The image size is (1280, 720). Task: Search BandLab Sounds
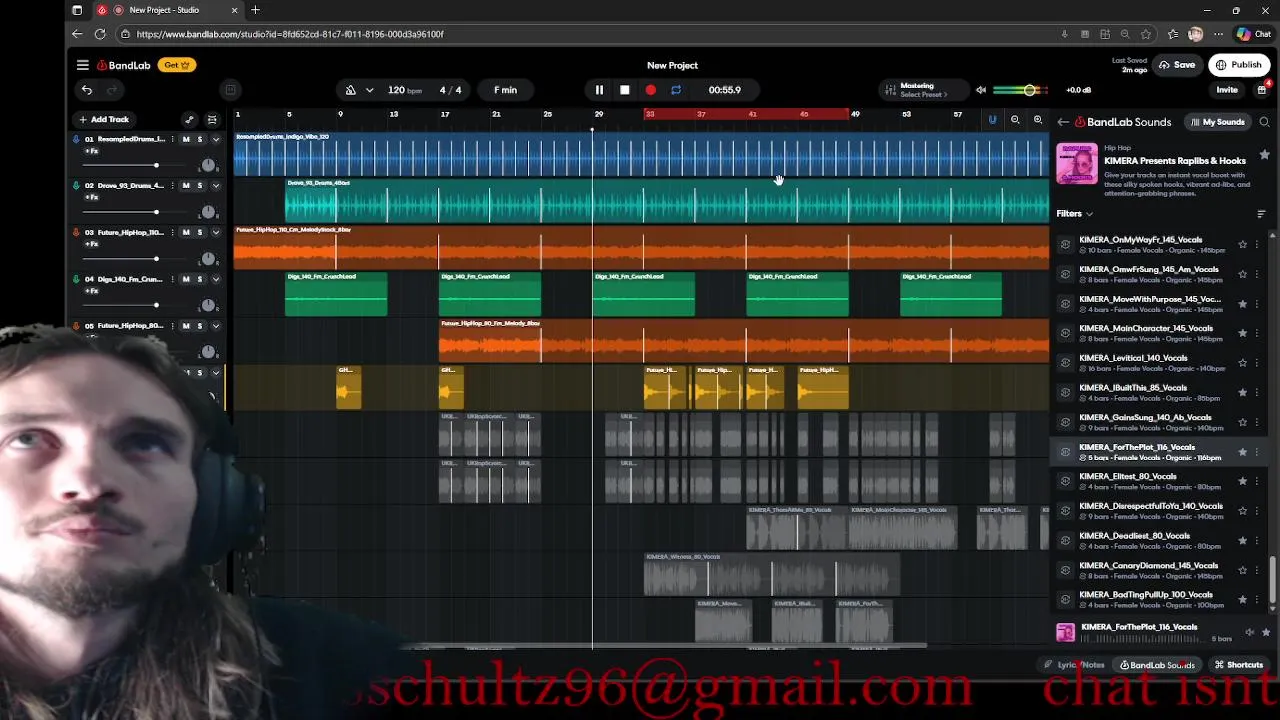1264,122
